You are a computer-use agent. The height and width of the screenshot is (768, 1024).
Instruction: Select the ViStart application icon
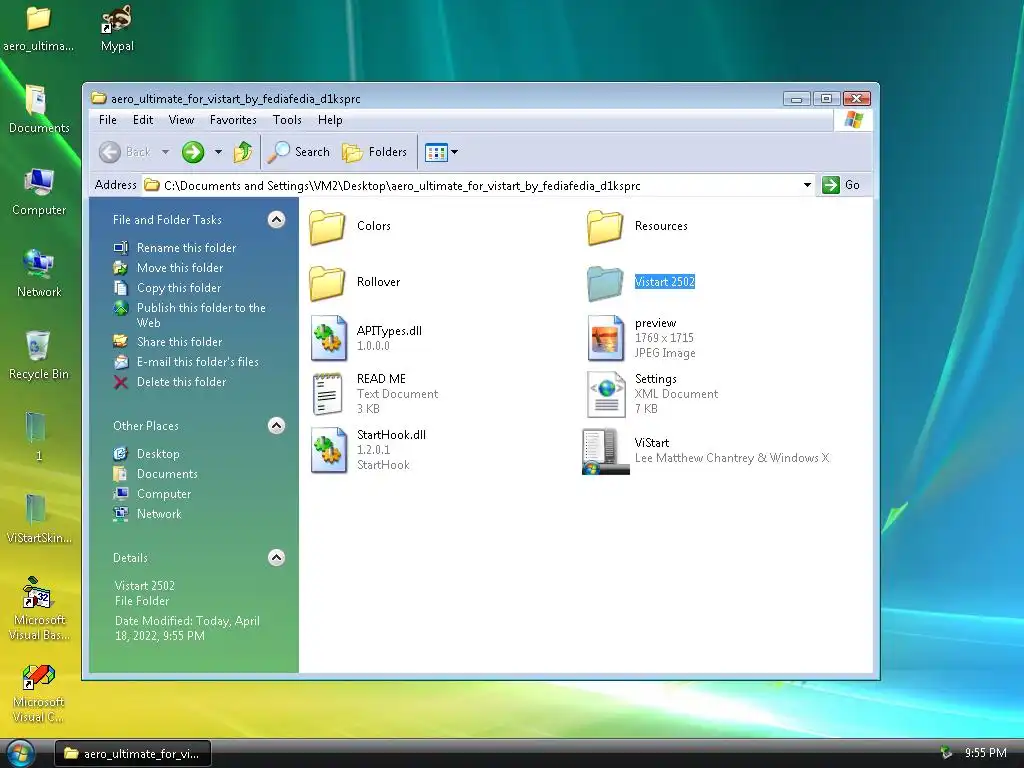pos(605,451)
